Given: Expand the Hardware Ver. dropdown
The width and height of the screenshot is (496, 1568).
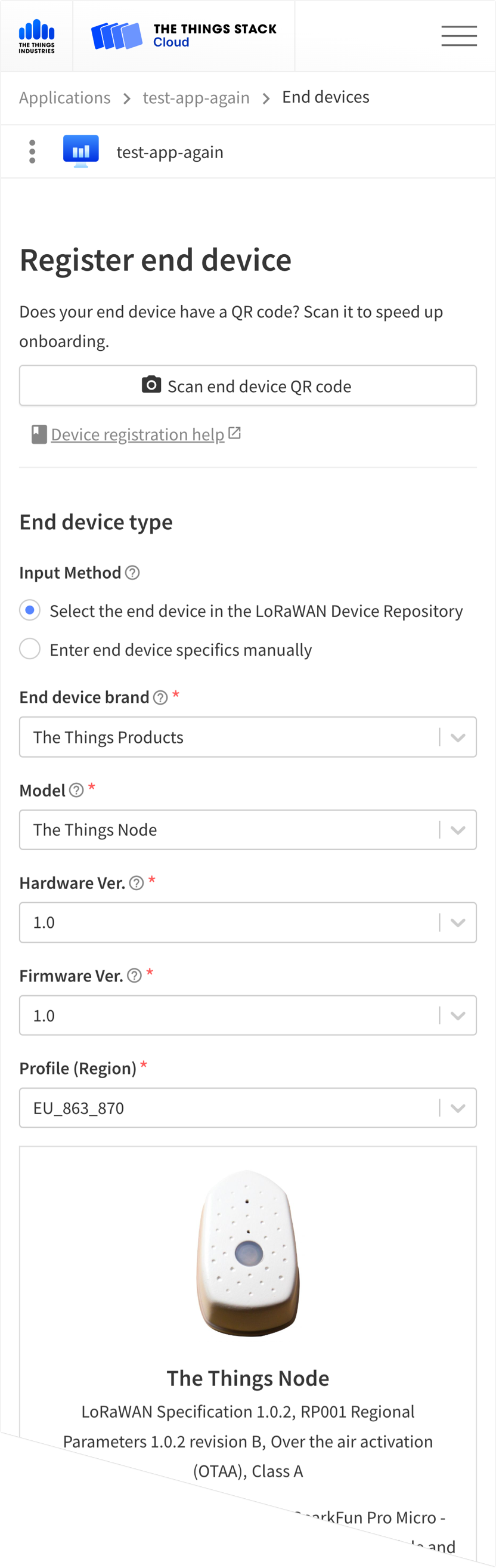Looking at the screenshot, I should coord(458,922).
